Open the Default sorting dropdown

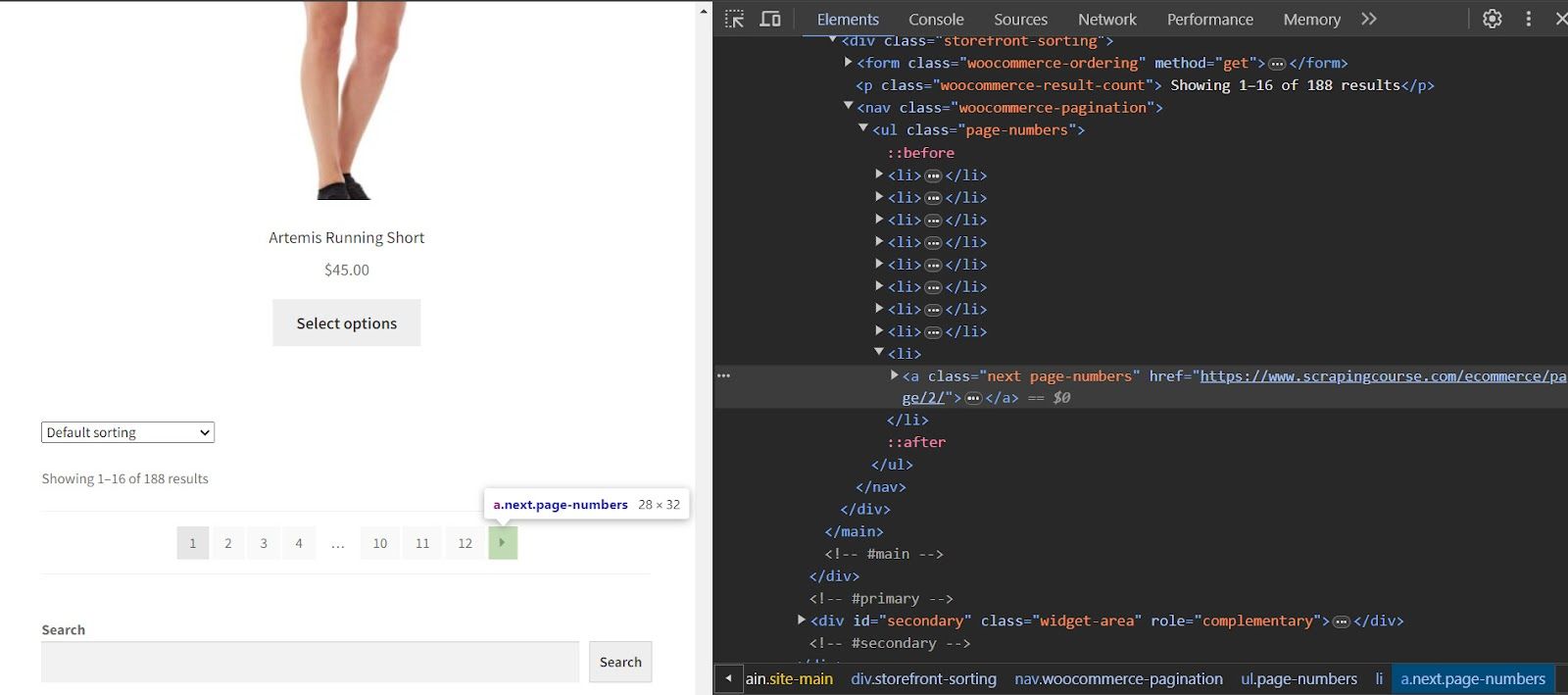(x=127, y=432)
